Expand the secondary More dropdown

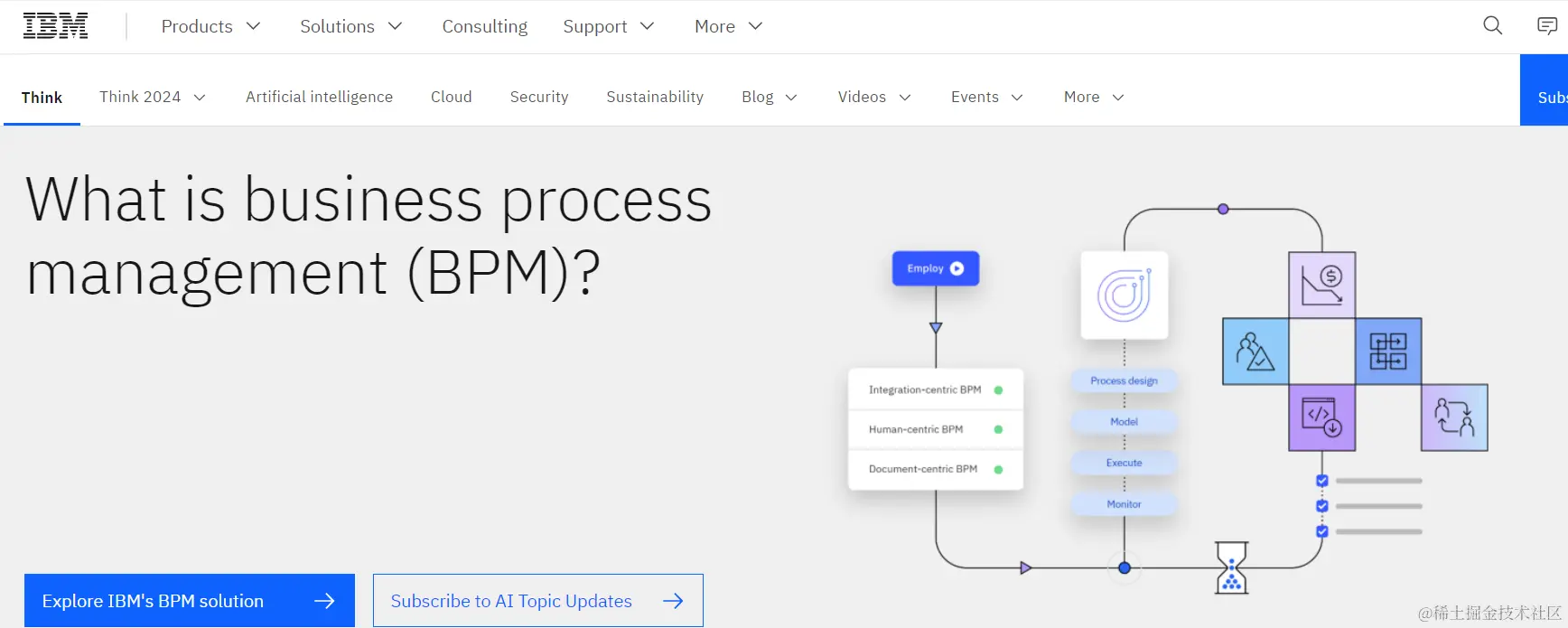click(1094, 97)
